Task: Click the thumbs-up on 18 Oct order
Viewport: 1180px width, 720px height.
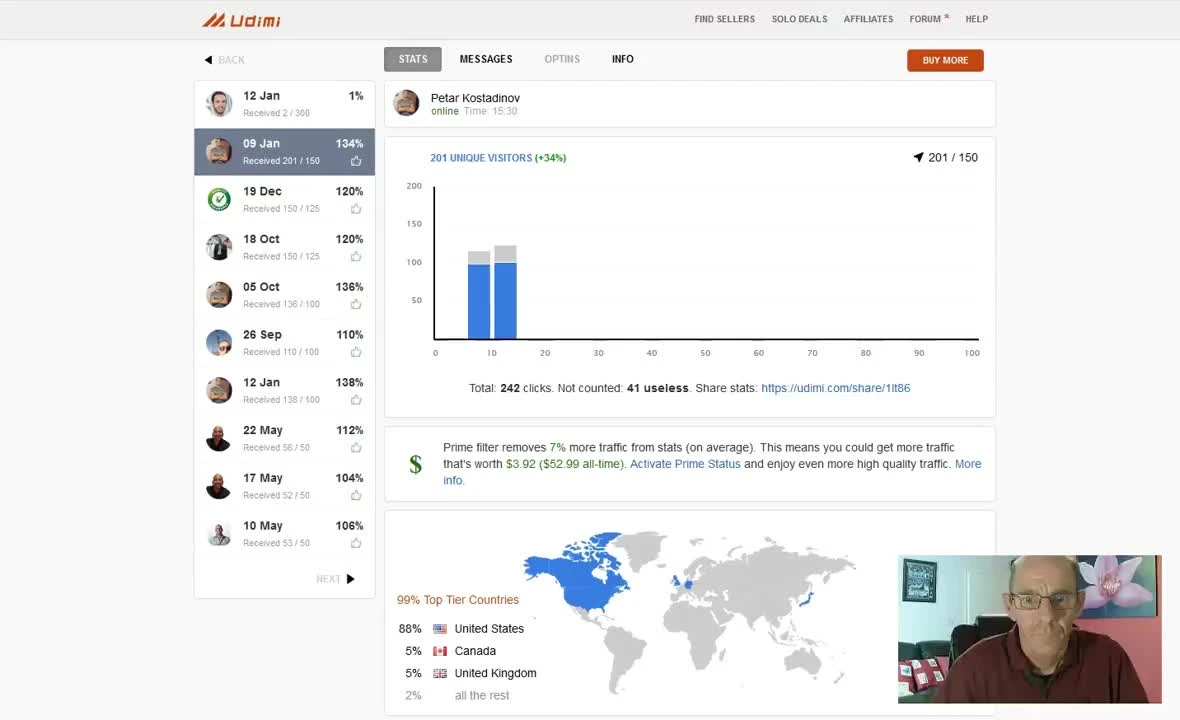Action: (x=356, y=257)
